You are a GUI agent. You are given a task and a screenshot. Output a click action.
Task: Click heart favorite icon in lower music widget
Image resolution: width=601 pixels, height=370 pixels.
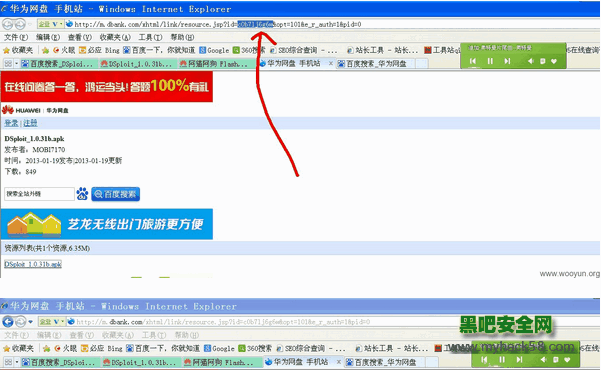(567, 360)
